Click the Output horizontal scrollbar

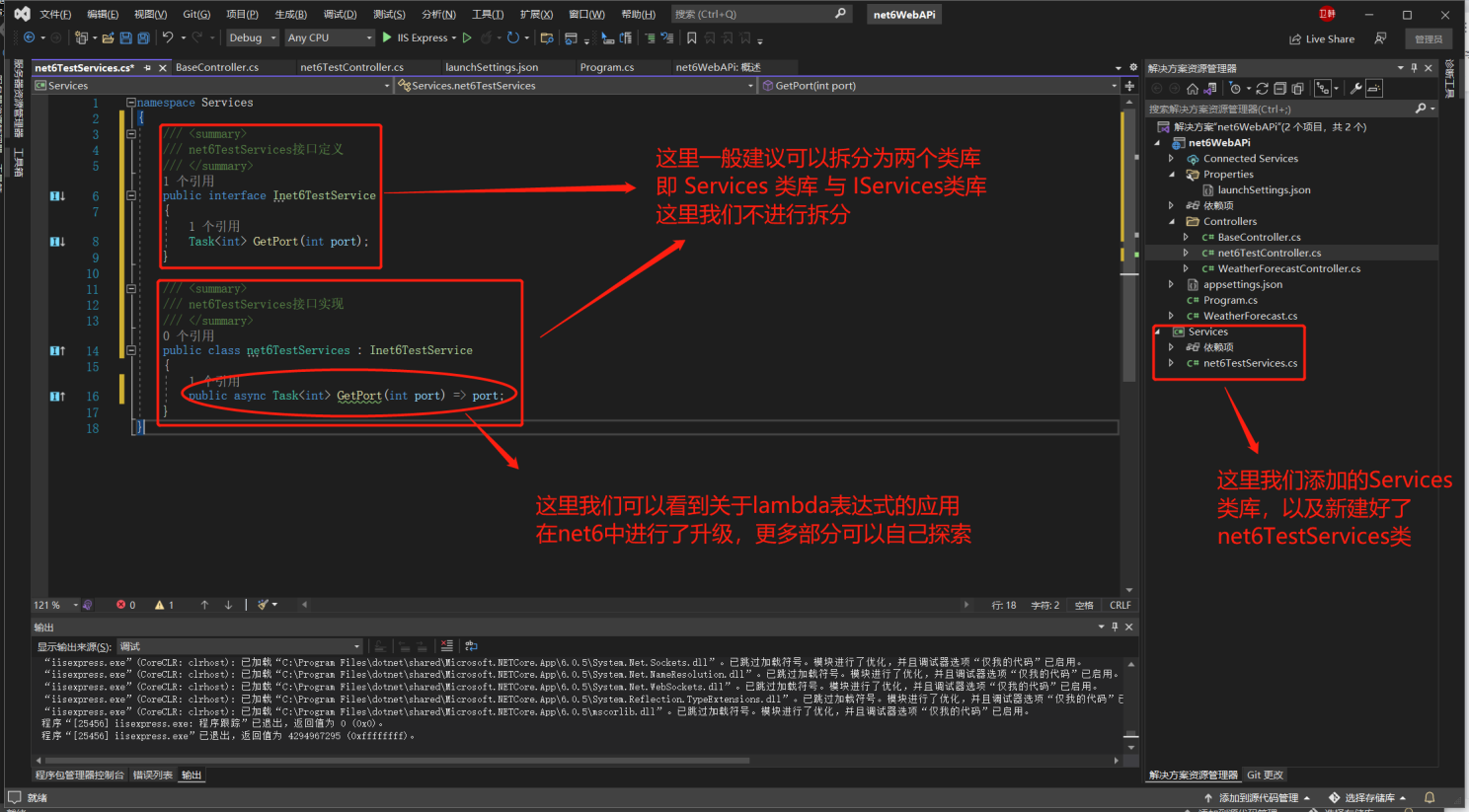pos(397,760)
